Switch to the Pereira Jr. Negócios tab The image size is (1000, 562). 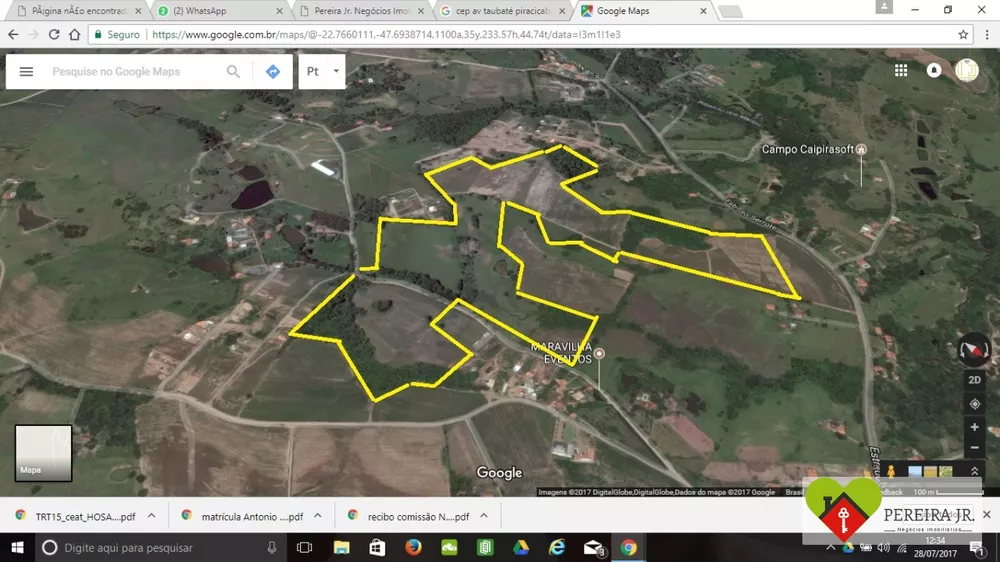(362, 11)
